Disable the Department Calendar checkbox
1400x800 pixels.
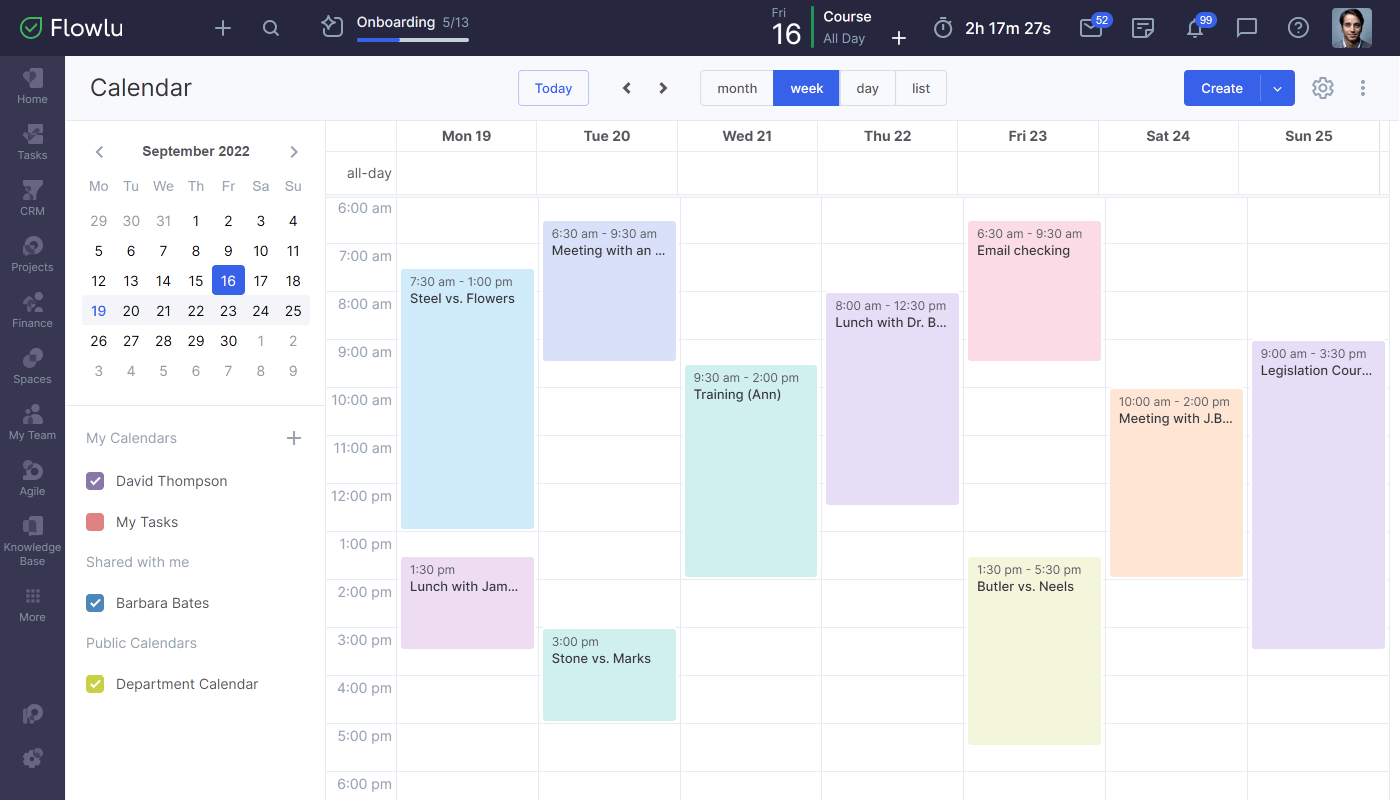[x=94, y=684]
